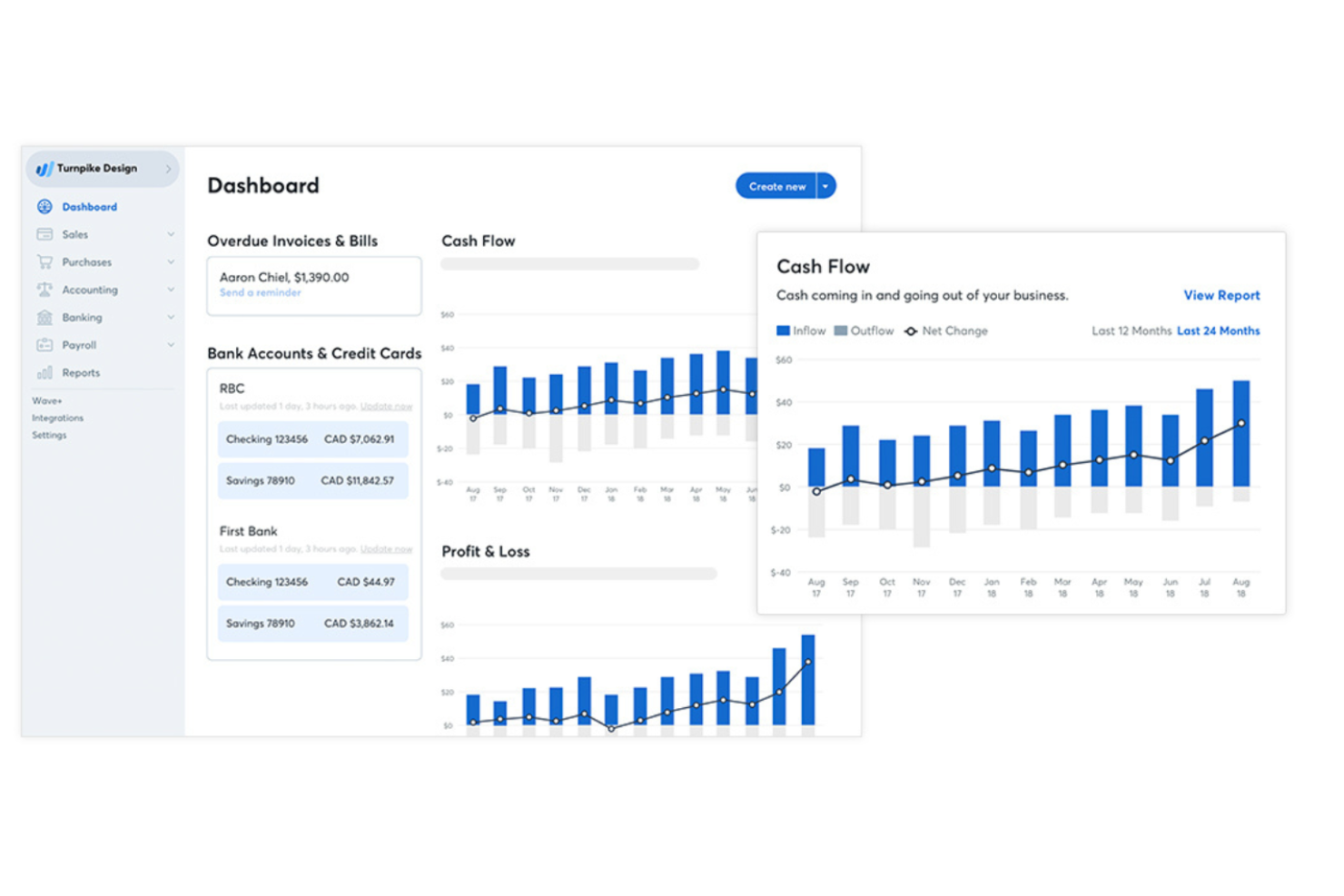1344x896 pixels.
Task: Select the RBC Savings 78910 account row
Action: [x=312, y=480]
